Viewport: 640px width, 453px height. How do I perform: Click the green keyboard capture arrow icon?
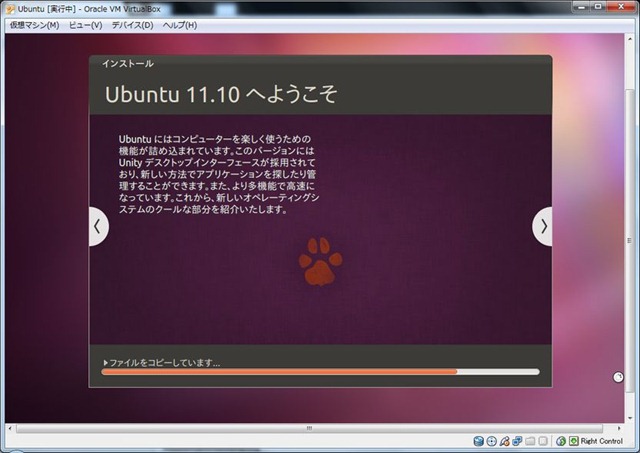tap(573, 441)
